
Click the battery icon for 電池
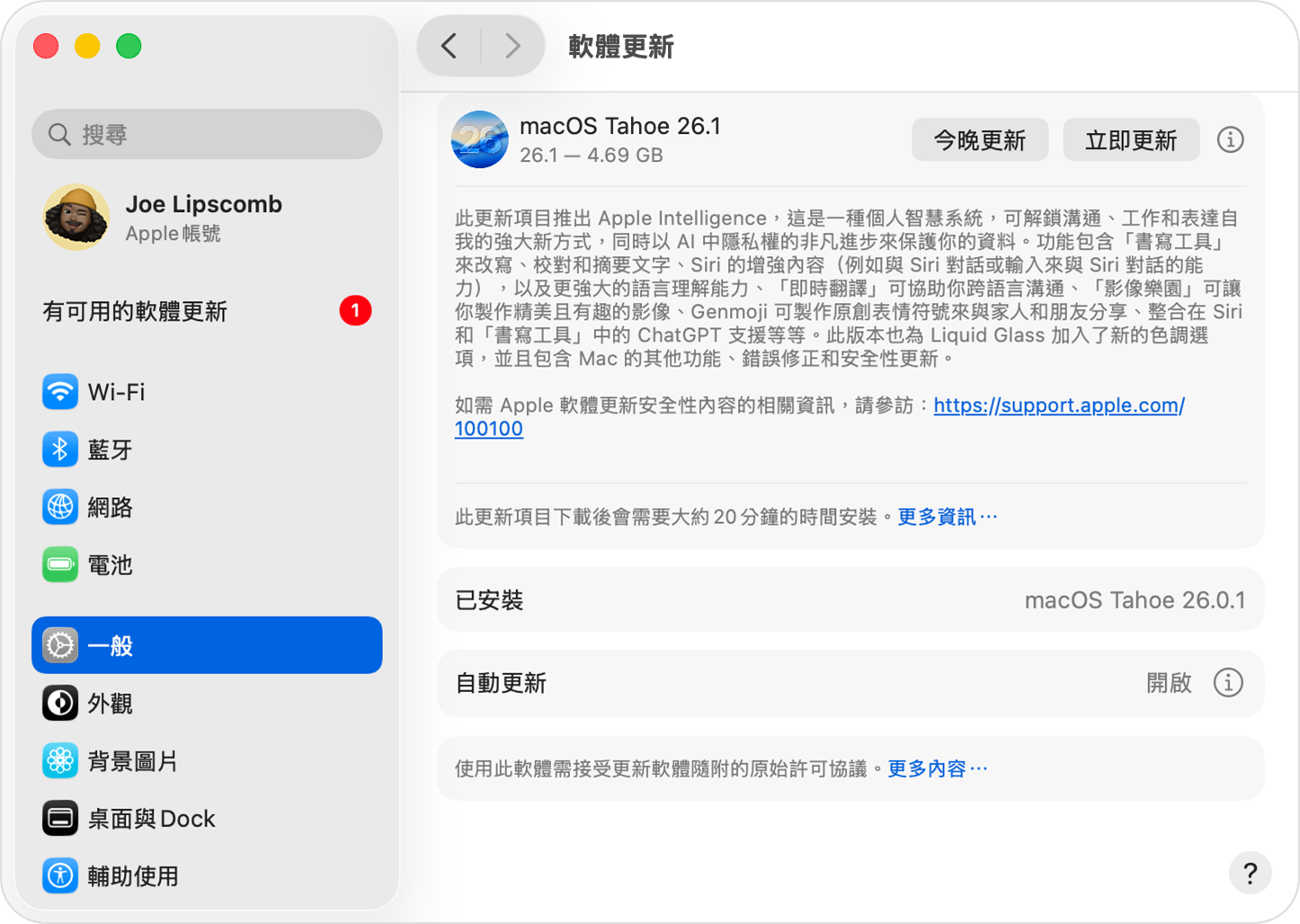point(60,564)
